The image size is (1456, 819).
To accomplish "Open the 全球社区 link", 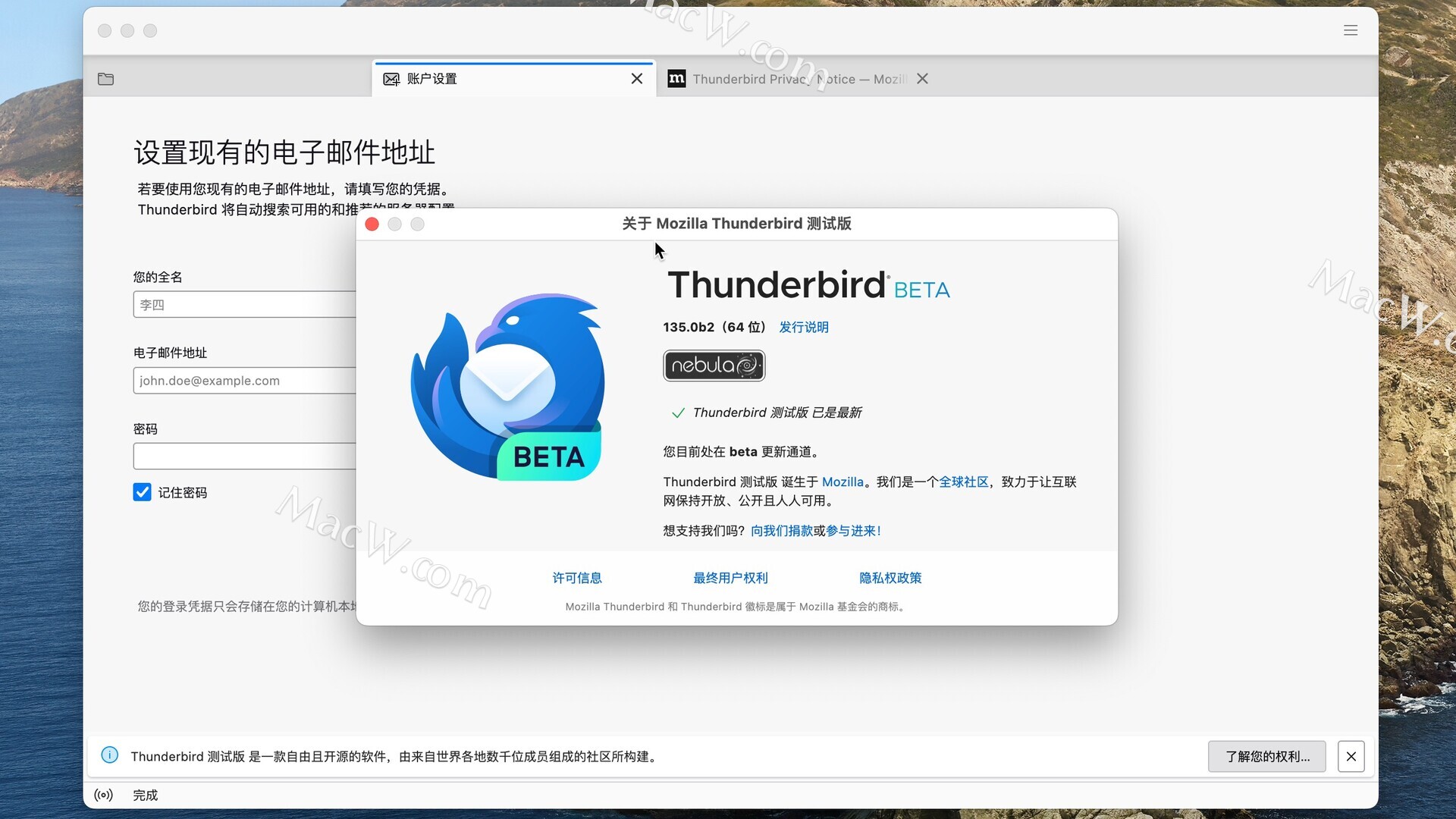I will 964,482.
